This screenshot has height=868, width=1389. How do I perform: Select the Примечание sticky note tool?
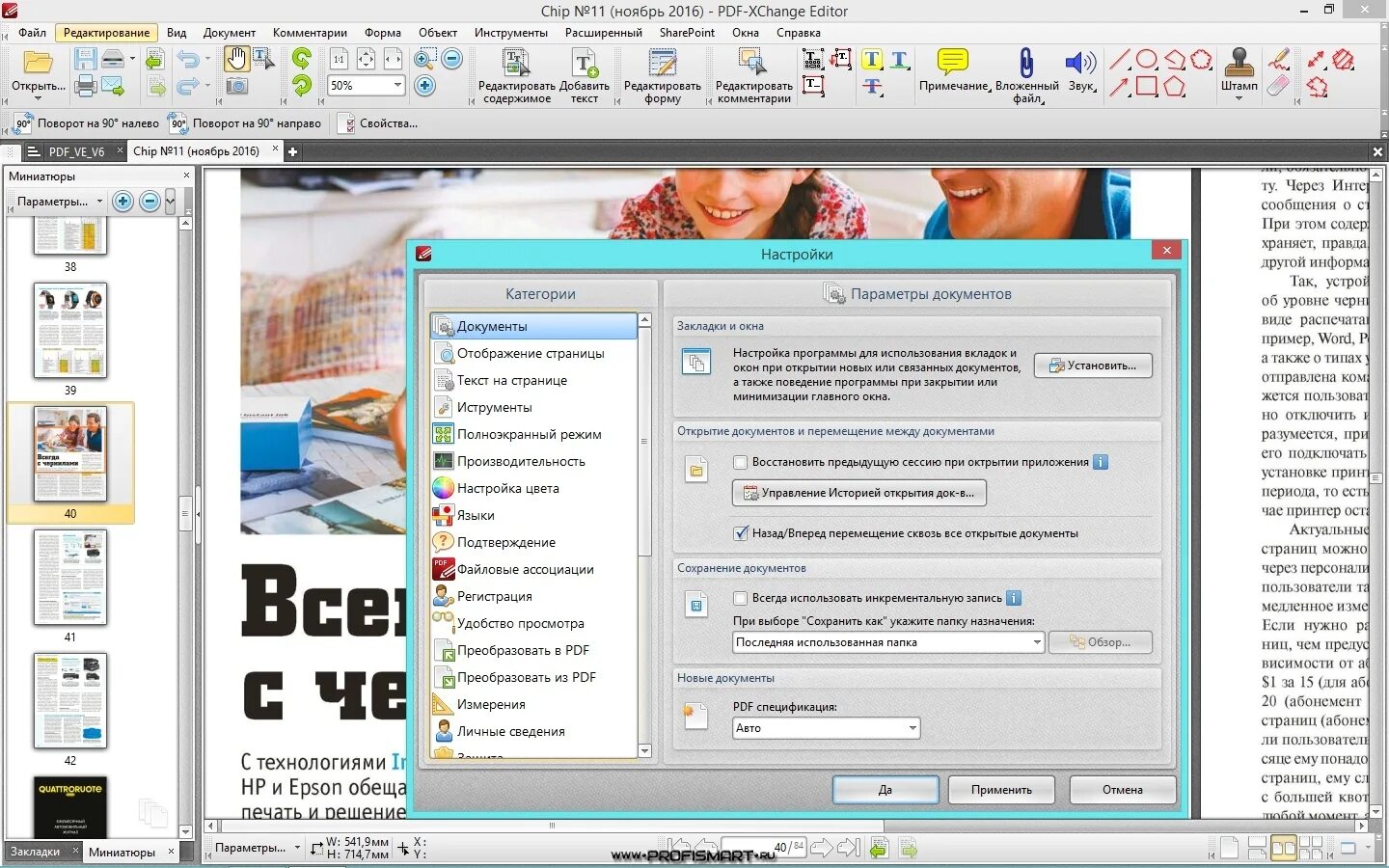(953, 69)
